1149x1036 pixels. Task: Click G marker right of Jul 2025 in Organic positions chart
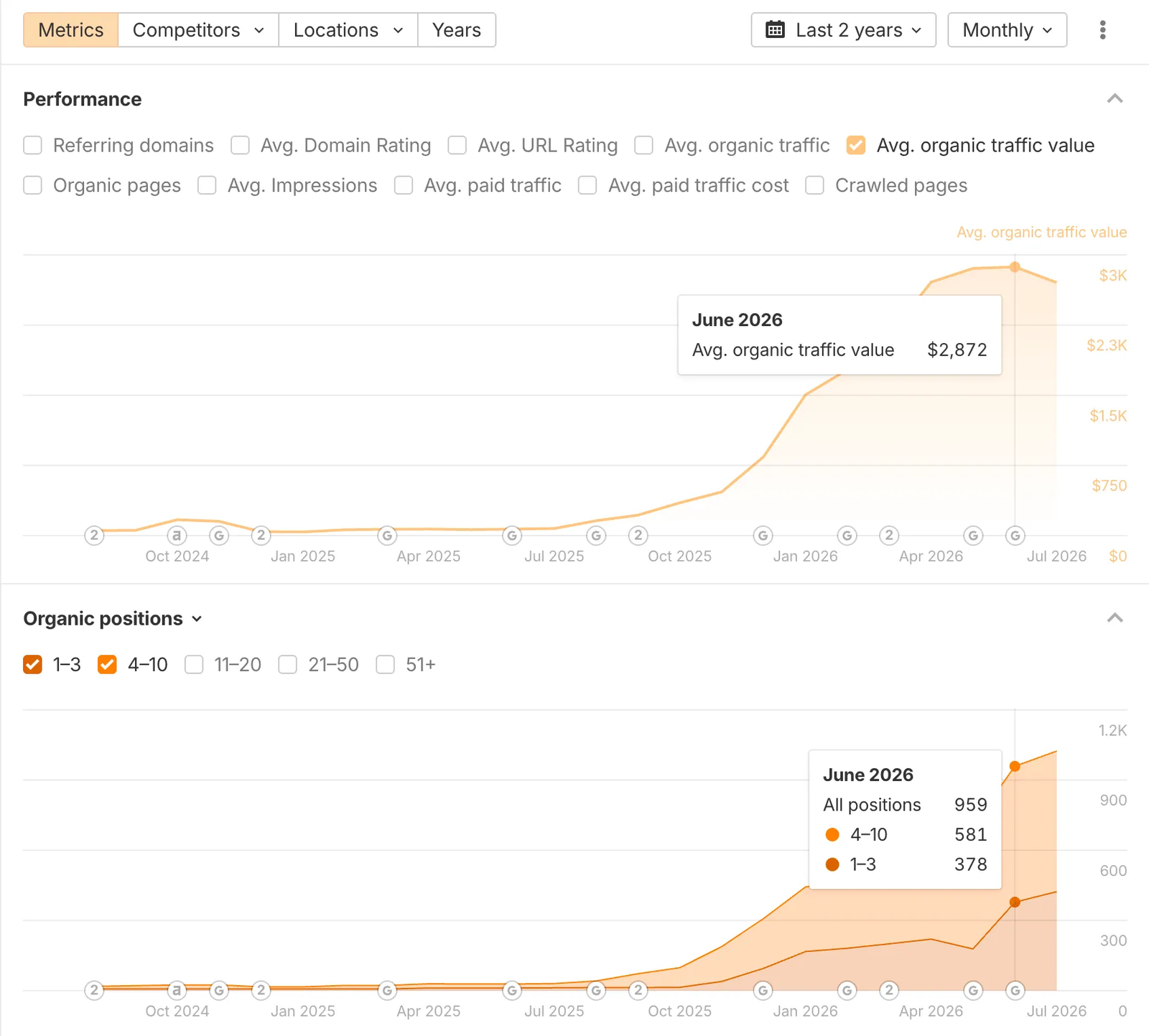[x=596, y=991]
